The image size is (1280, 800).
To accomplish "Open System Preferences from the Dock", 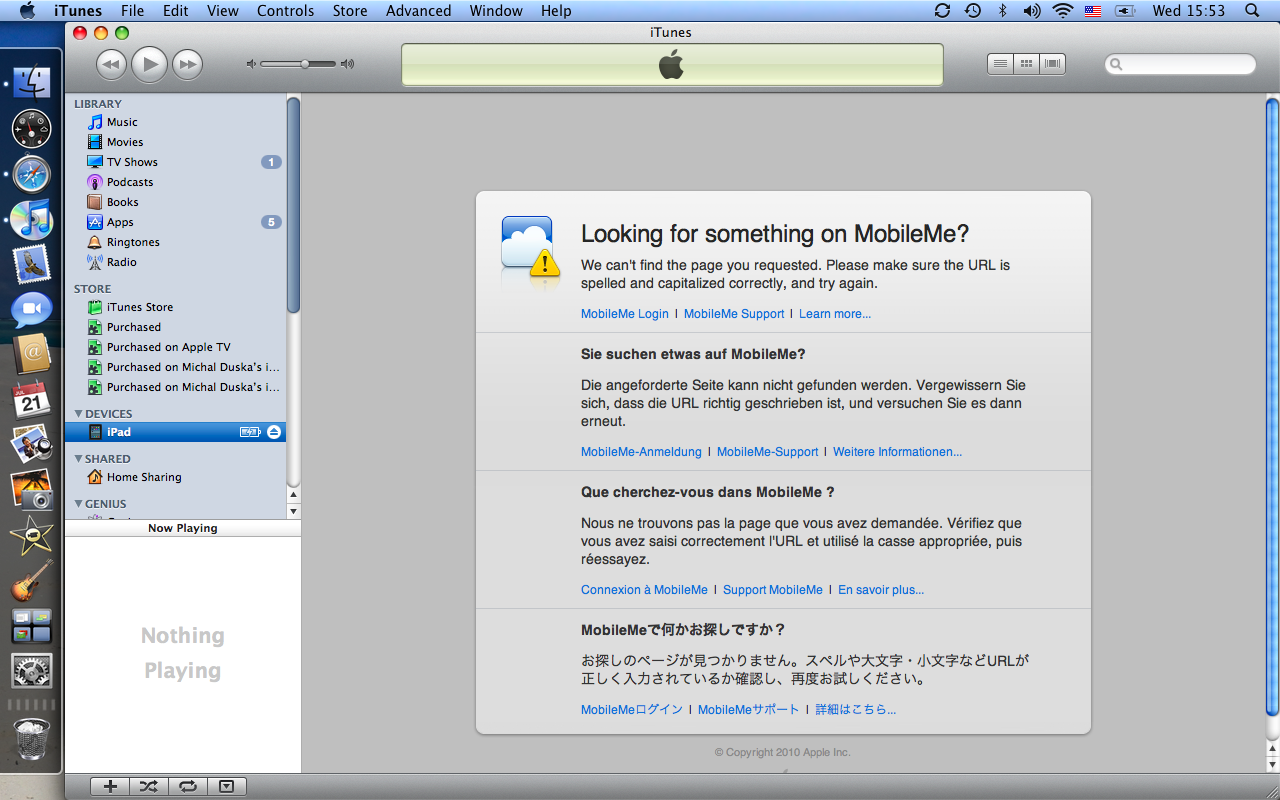I will click(32, 670).
